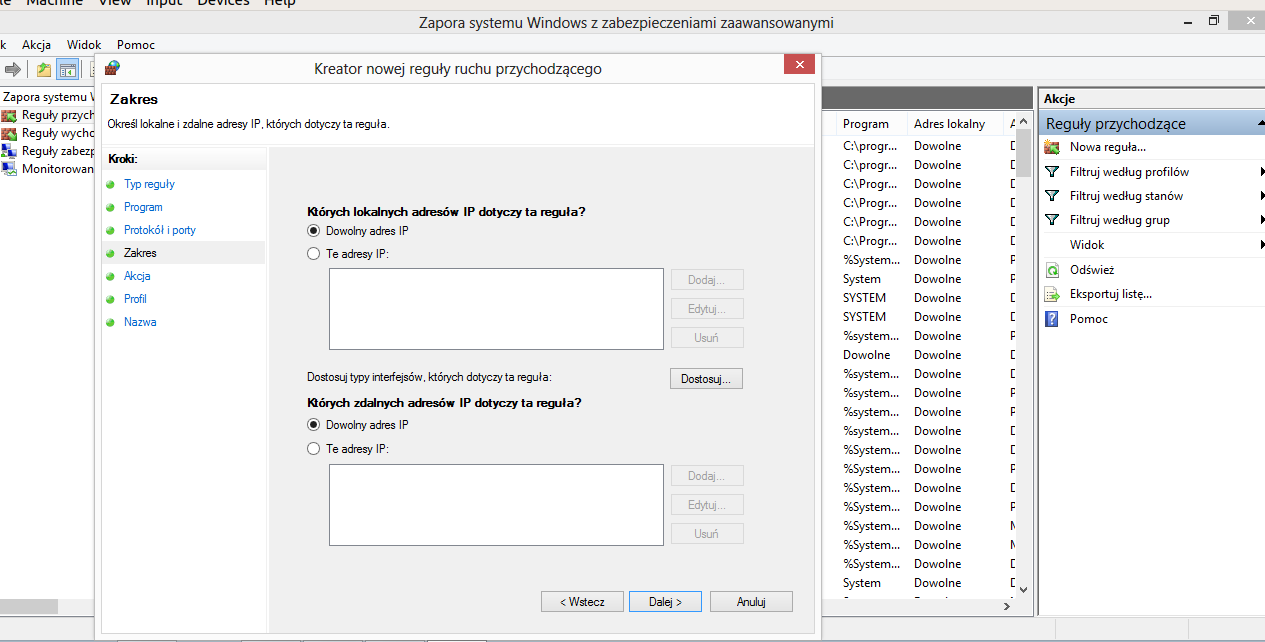
Task: Expand the Filtruj według grup submenu arrow
Action: pos(1262,220)
